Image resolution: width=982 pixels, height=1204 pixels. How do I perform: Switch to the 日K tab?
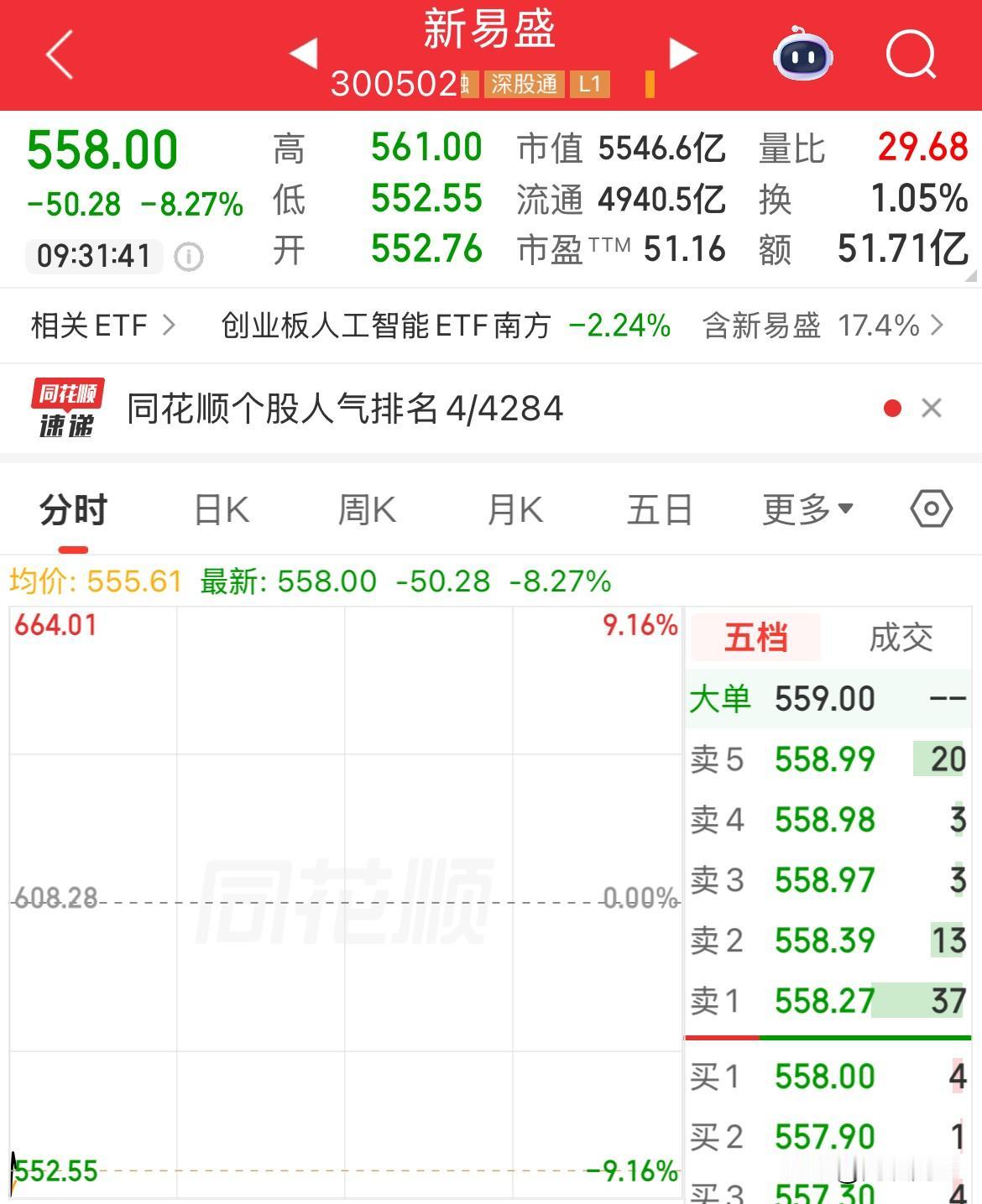click(218, 508)
